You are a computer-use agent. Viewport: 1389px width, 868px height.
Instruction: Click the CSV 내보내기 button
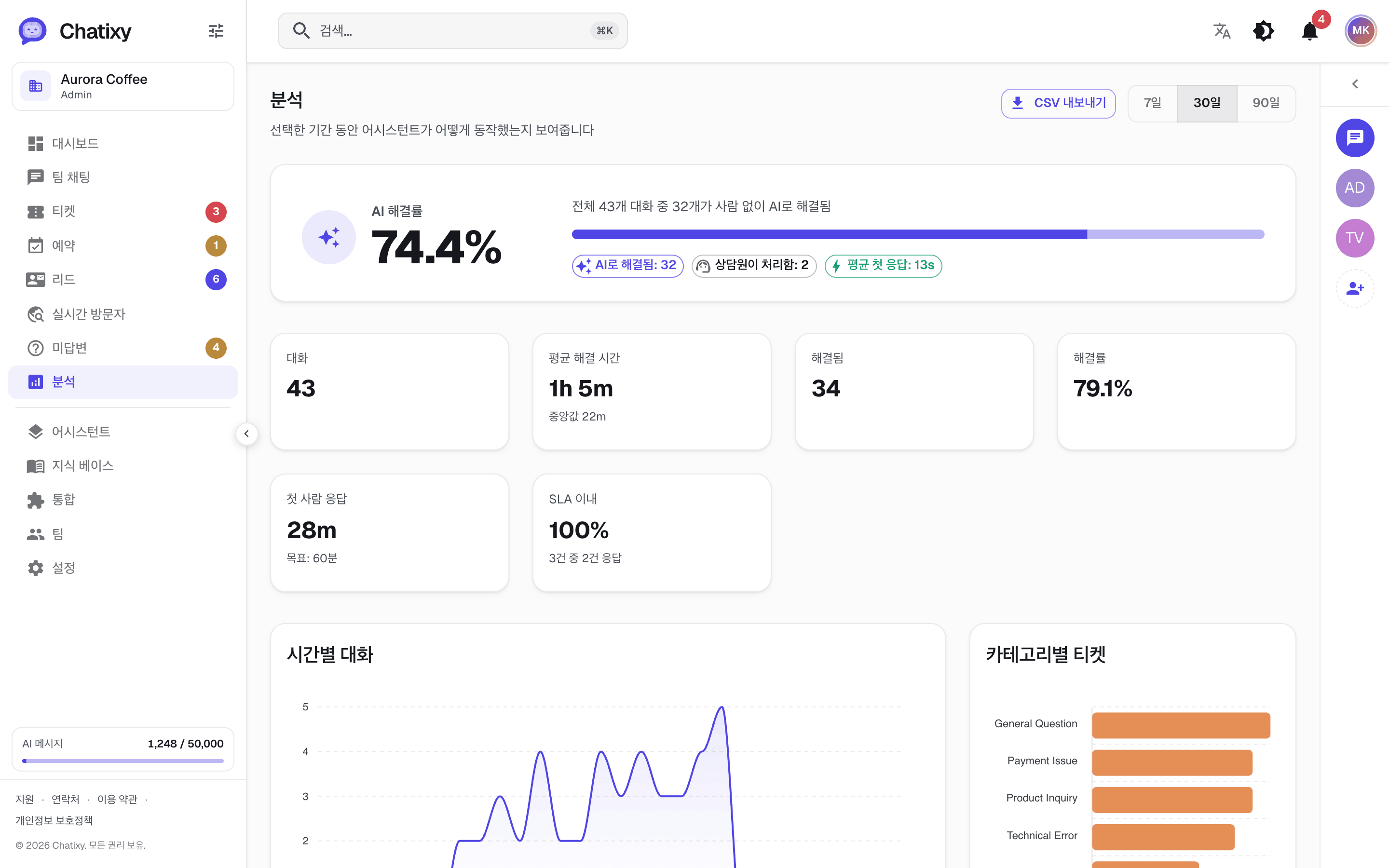tap(1059, 103)
